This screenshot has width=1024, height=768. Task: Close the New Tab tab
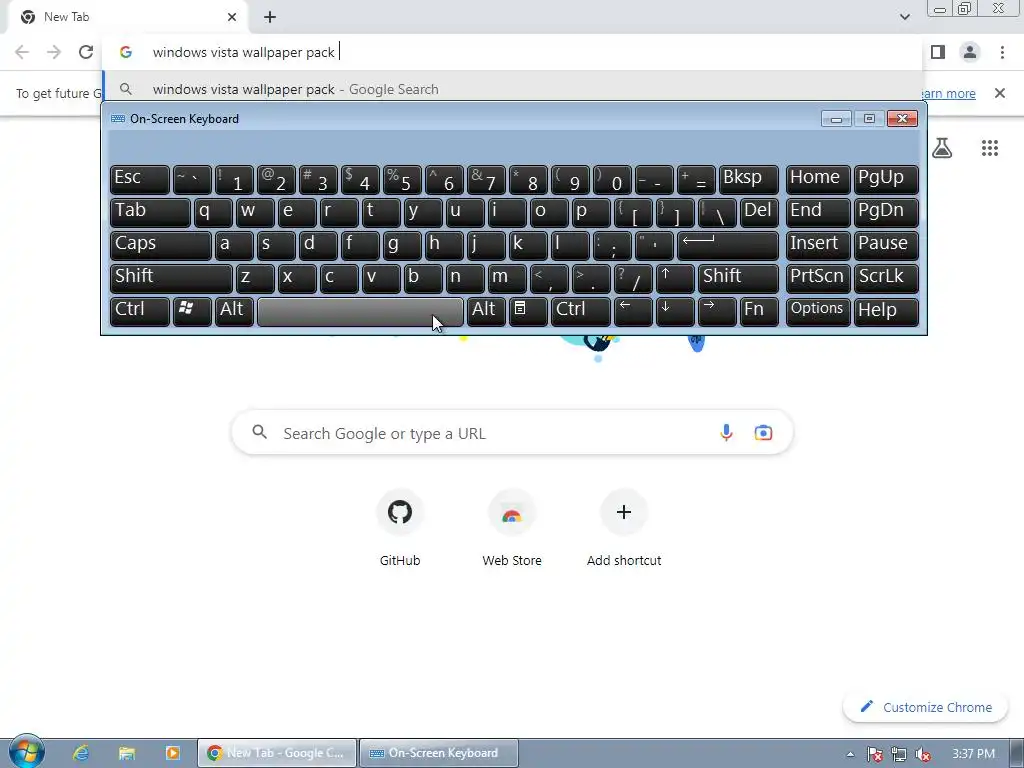point(232,17)
